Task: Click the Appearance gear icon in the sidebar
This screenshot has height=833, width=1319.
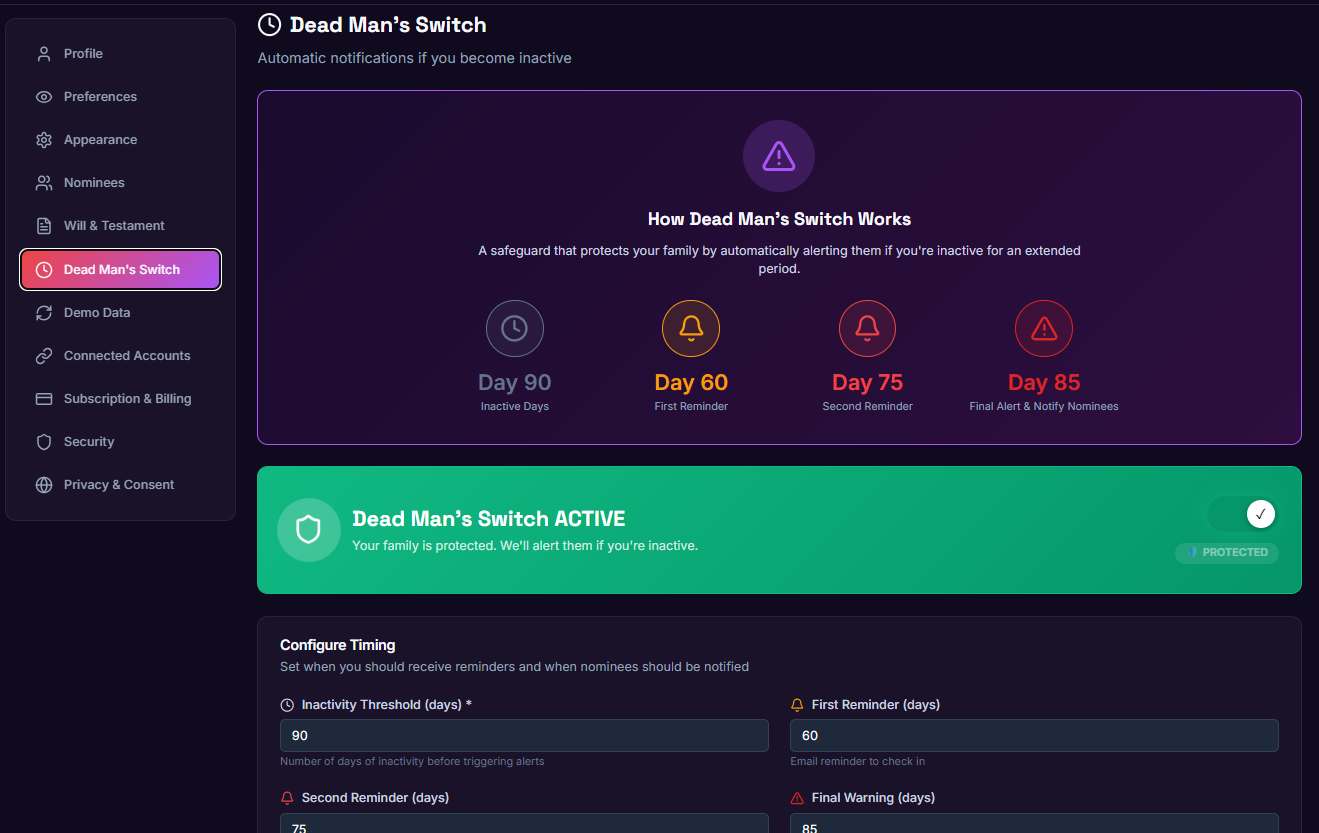Action: click(x=44, y=140)
